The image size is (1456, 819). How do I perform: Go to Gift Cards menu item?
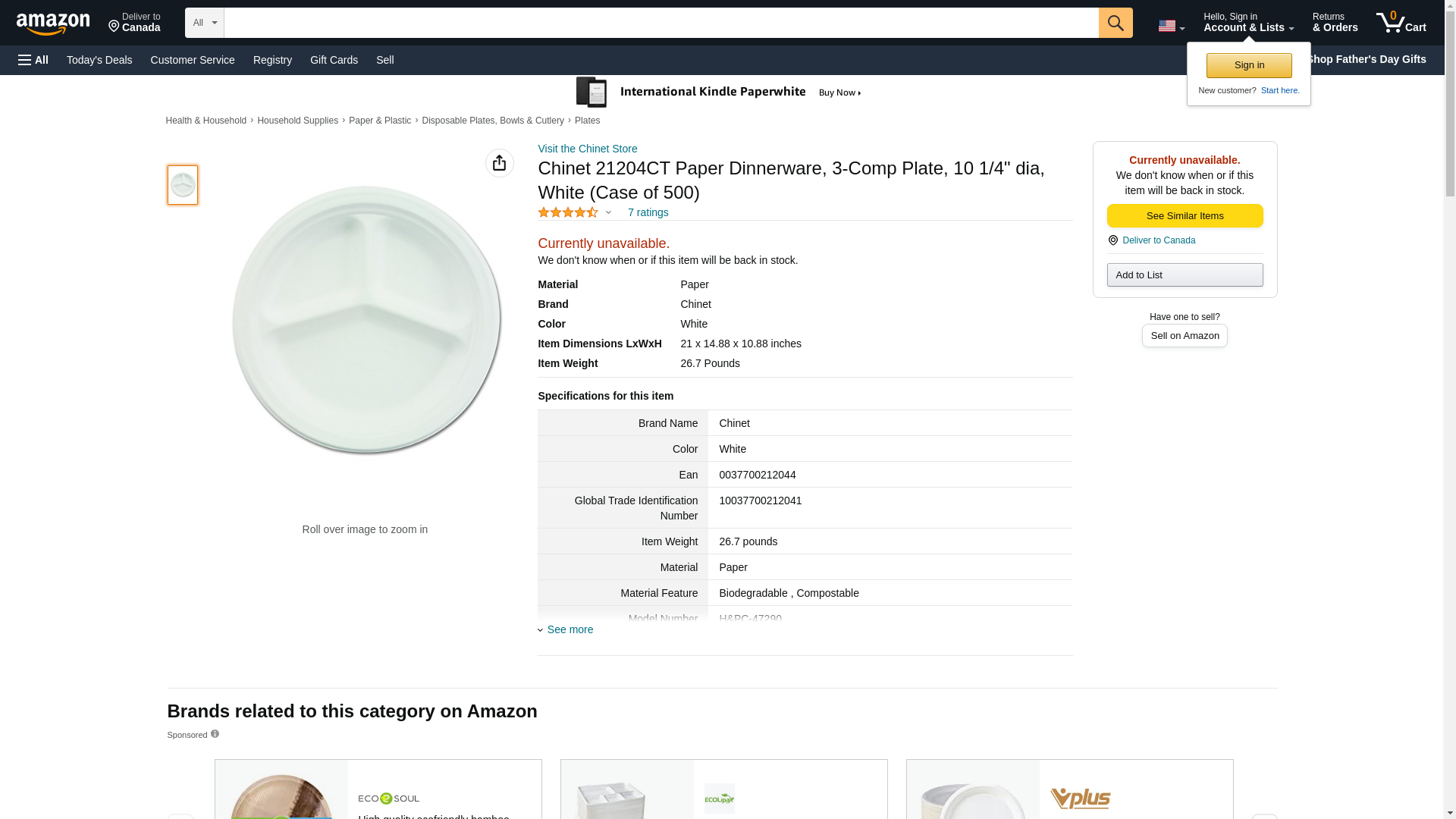tap(334, 60)
